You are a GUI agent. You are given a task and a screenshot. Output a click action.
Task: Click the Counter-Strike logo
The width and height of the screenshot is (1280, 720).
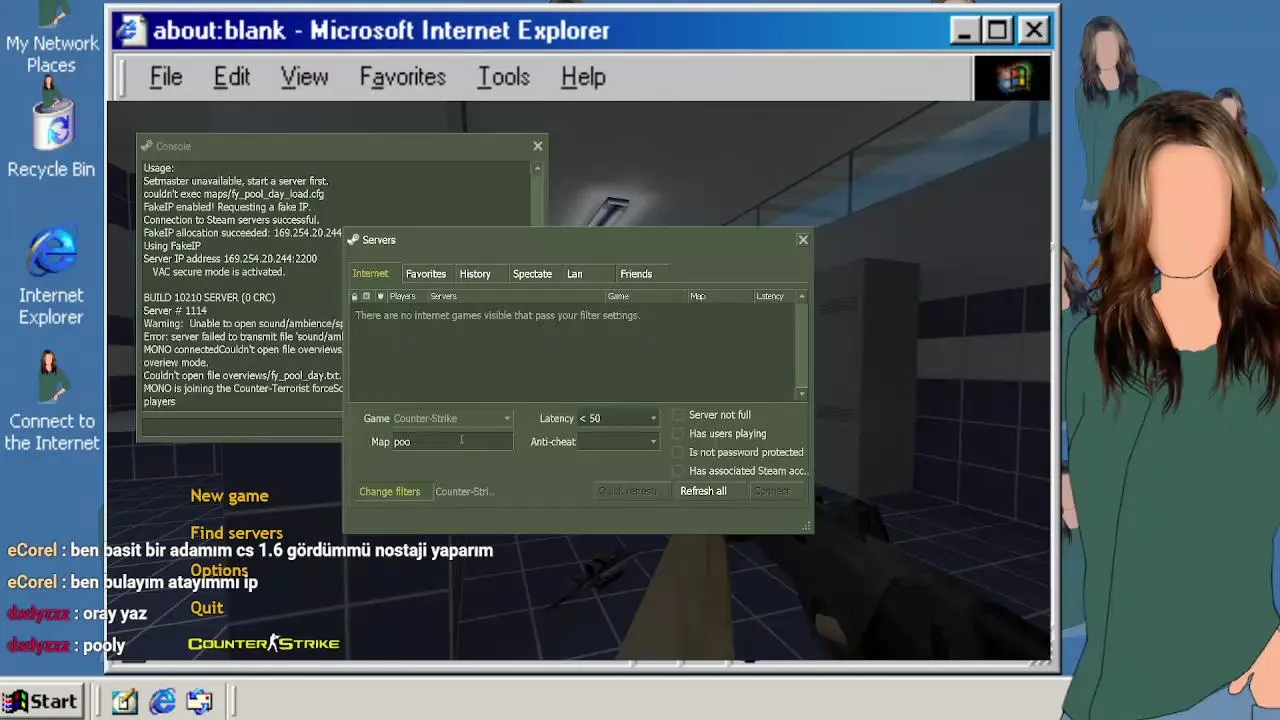click(x=264, y=643)
